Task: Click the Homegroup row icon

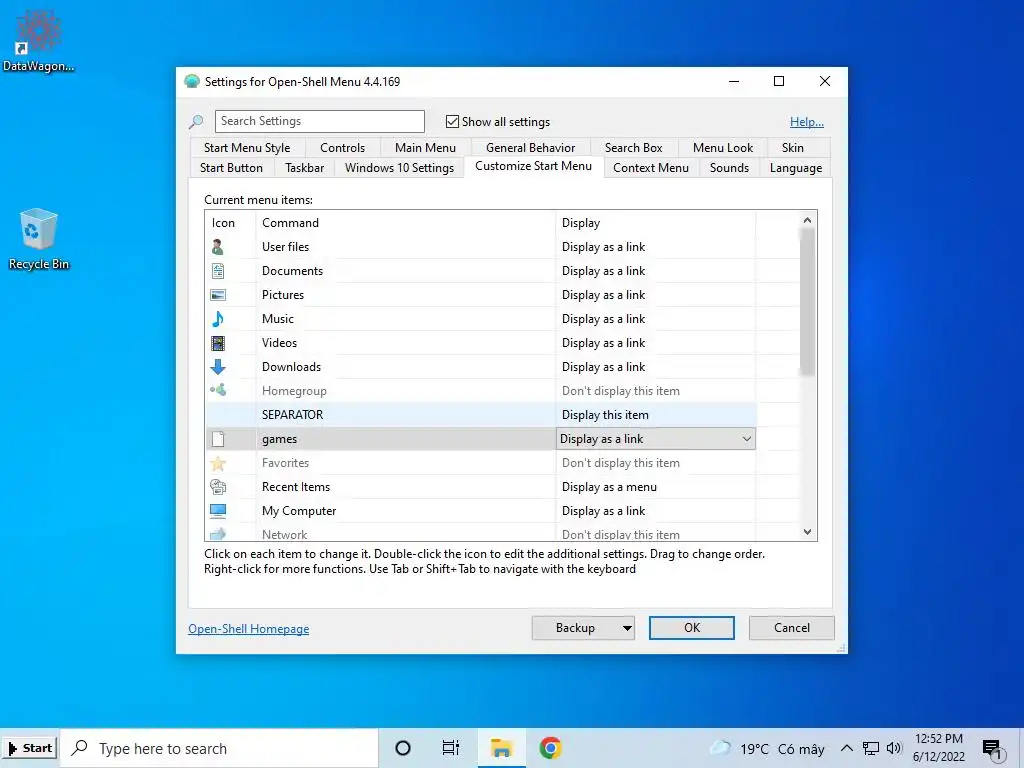Action: click(x=217, y=391)
